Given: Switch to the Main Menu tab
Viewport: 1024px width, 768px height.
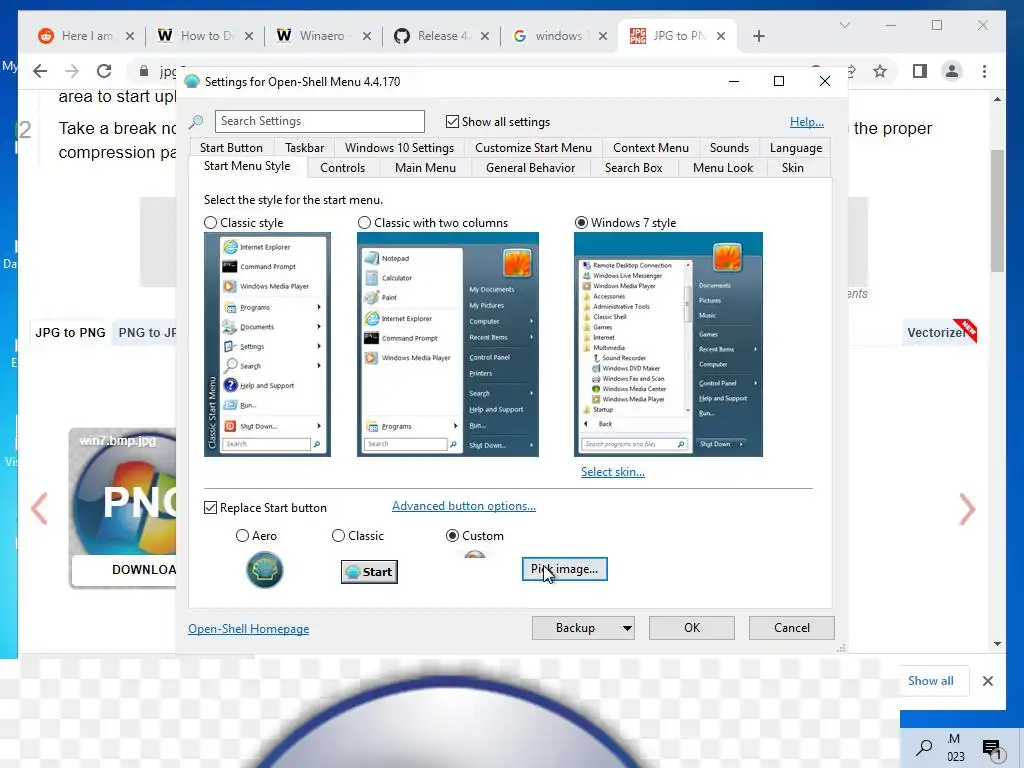Looking at the screenshot, I should coord(425,168).
